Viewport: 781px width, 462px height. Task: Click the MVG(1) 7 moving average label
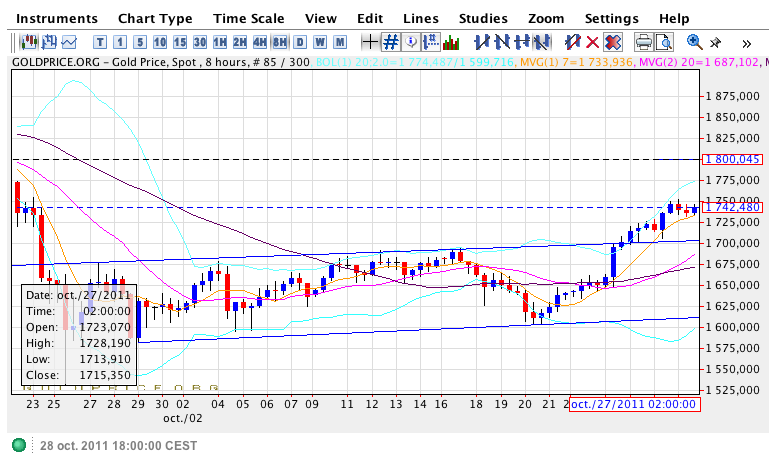576,63
